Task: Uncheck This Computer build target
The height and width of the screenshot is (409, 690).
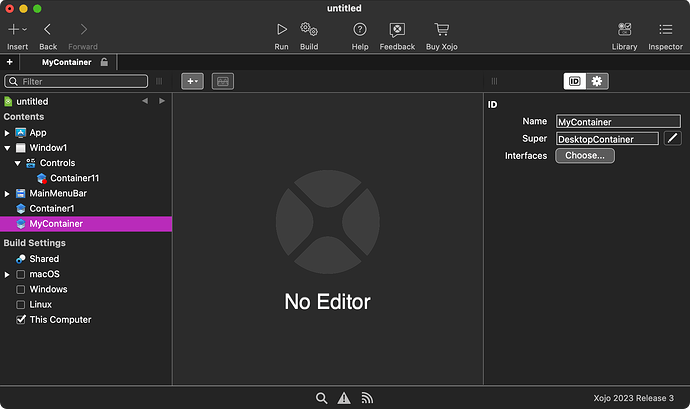Action: (x=21, y=320)
